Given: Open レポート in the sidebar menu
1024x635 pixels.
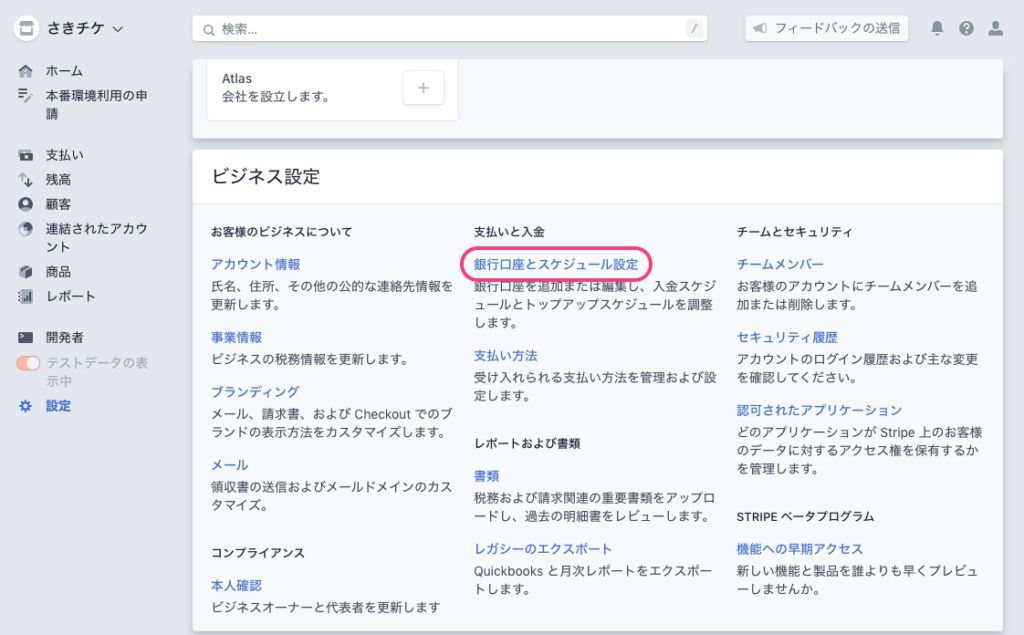Looking at the screenshot, I should click(x=70, y=296).
